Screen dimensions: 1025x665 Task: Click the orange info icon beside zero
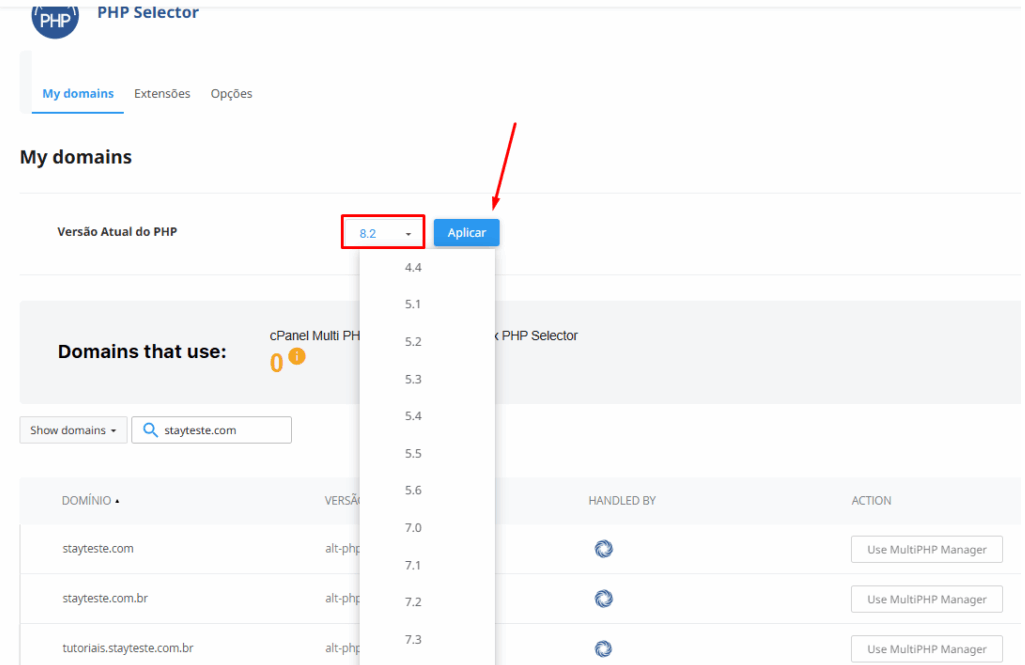tap(296, 357)
